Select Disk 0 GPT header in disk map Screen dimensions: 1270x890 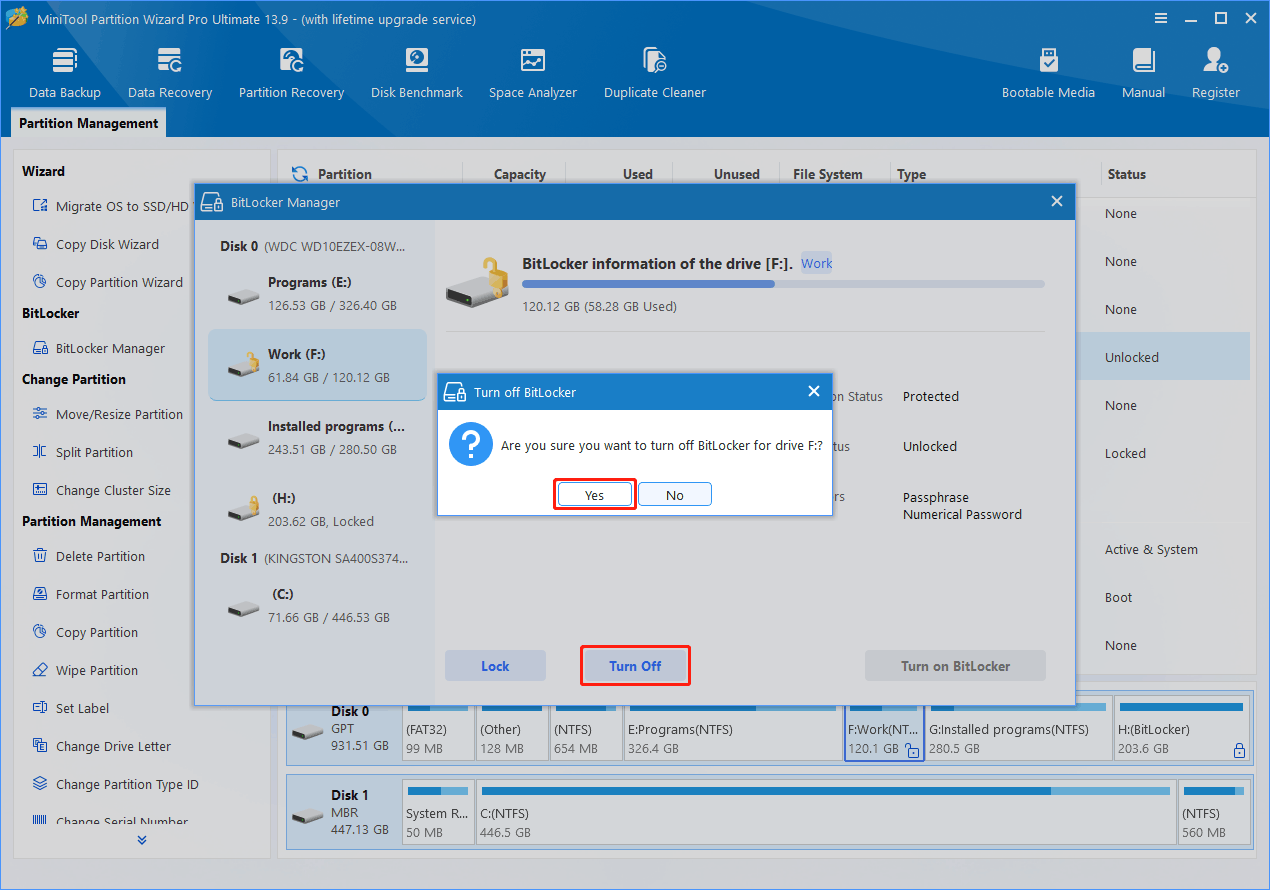click(x=344, y=729)
